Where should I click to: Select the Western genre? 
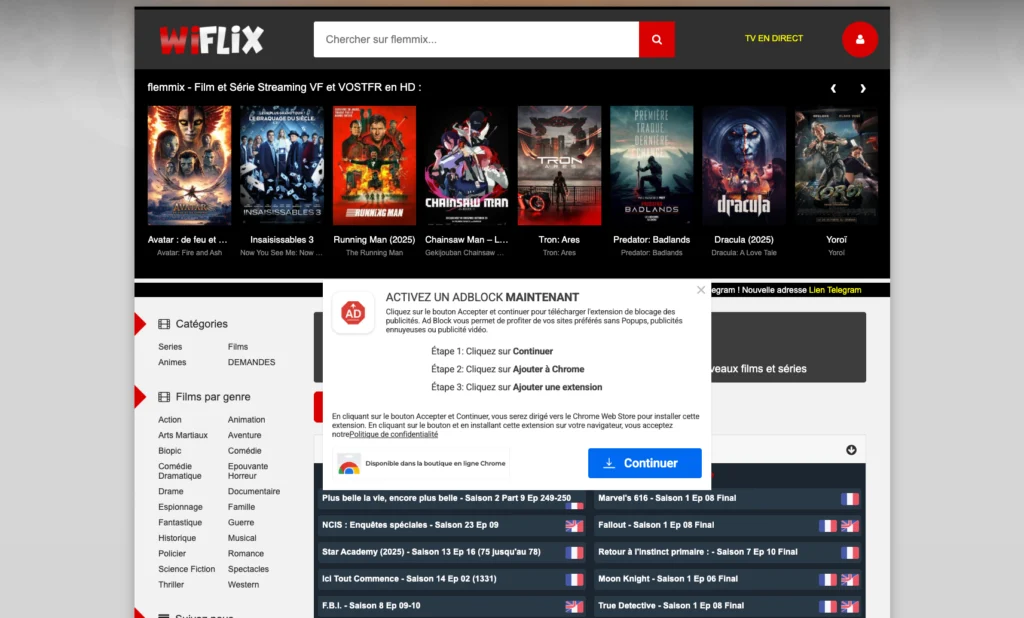(244, 585)
